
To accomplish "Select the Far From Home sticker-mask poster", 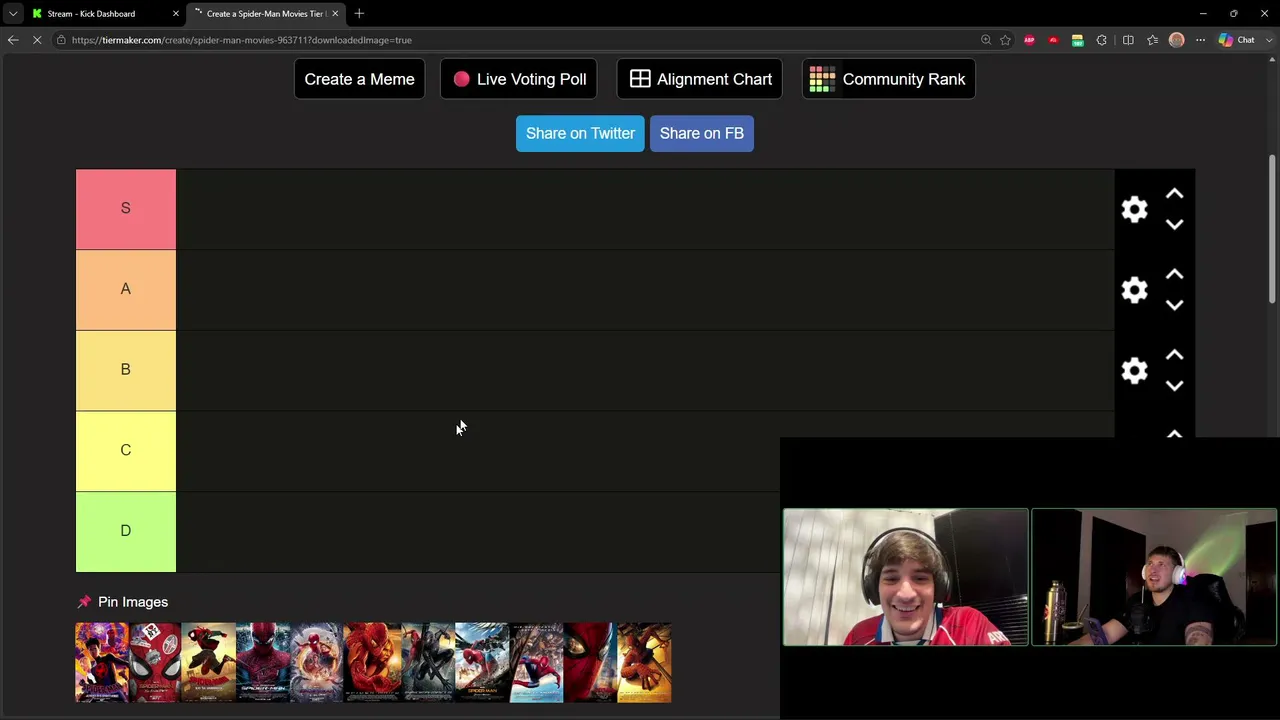I will (156, 663).
